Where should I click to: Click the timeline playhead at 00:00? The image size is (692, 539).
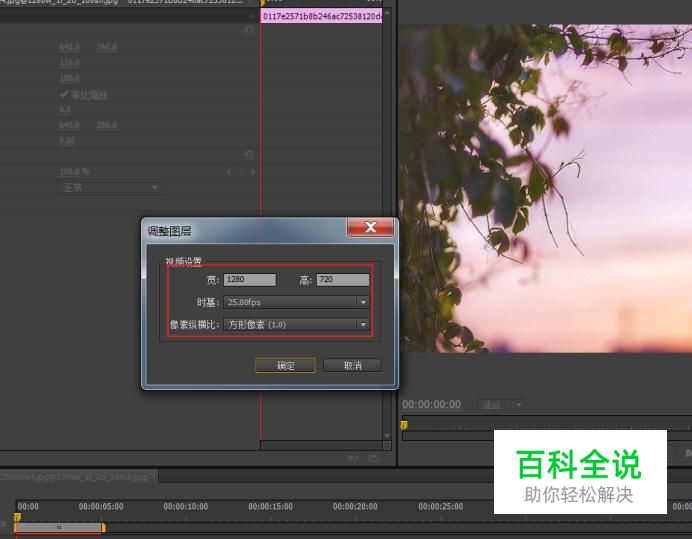click(x=17, y=516)
